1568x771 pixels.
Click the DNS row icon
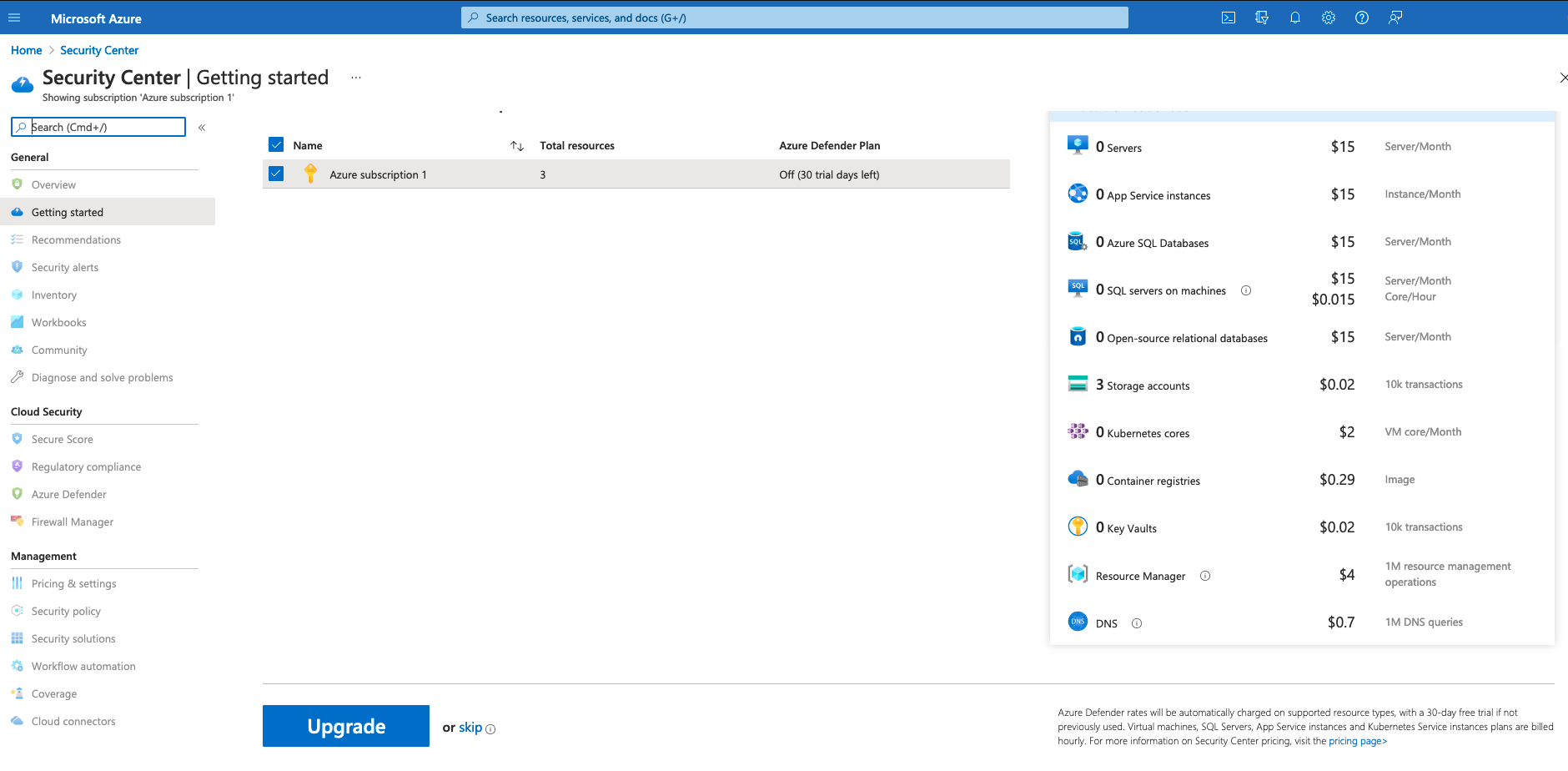(1078, 622)
